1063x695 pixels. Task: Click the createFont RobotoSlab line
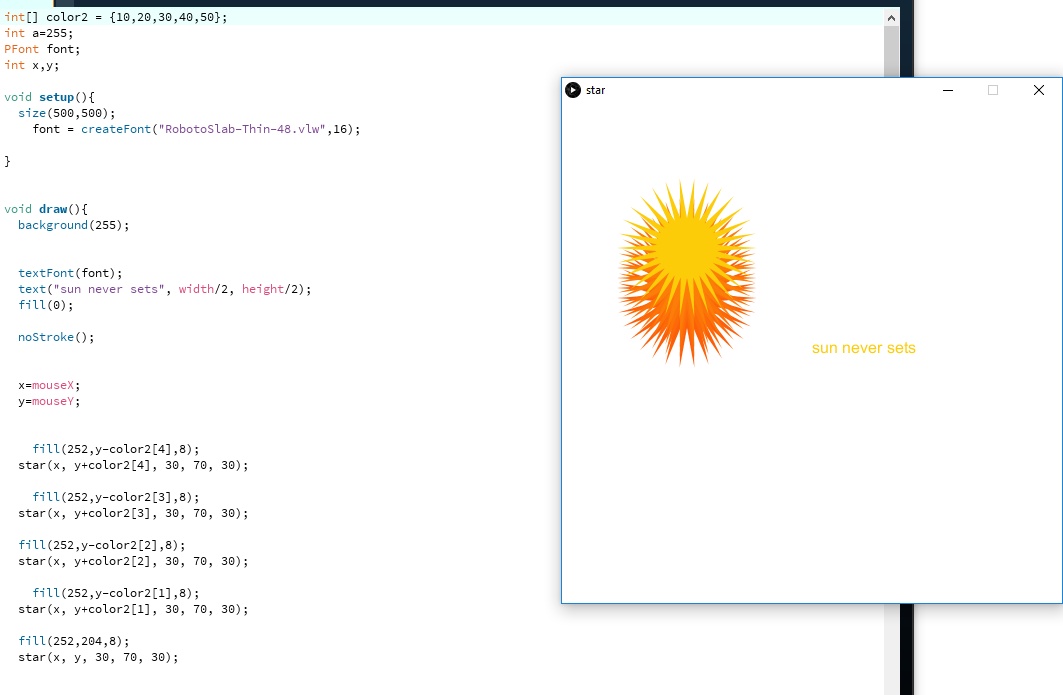[x=197, y=129]
